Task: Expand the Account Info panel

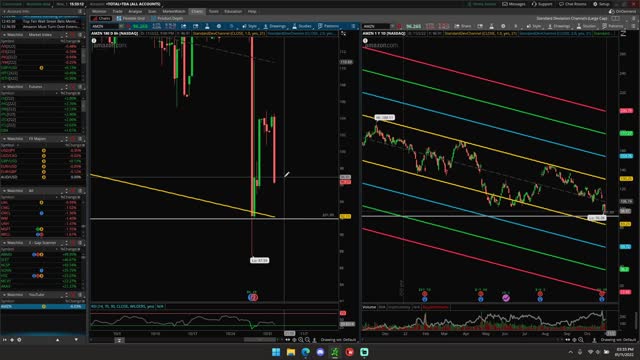Action: coord(4,11)
